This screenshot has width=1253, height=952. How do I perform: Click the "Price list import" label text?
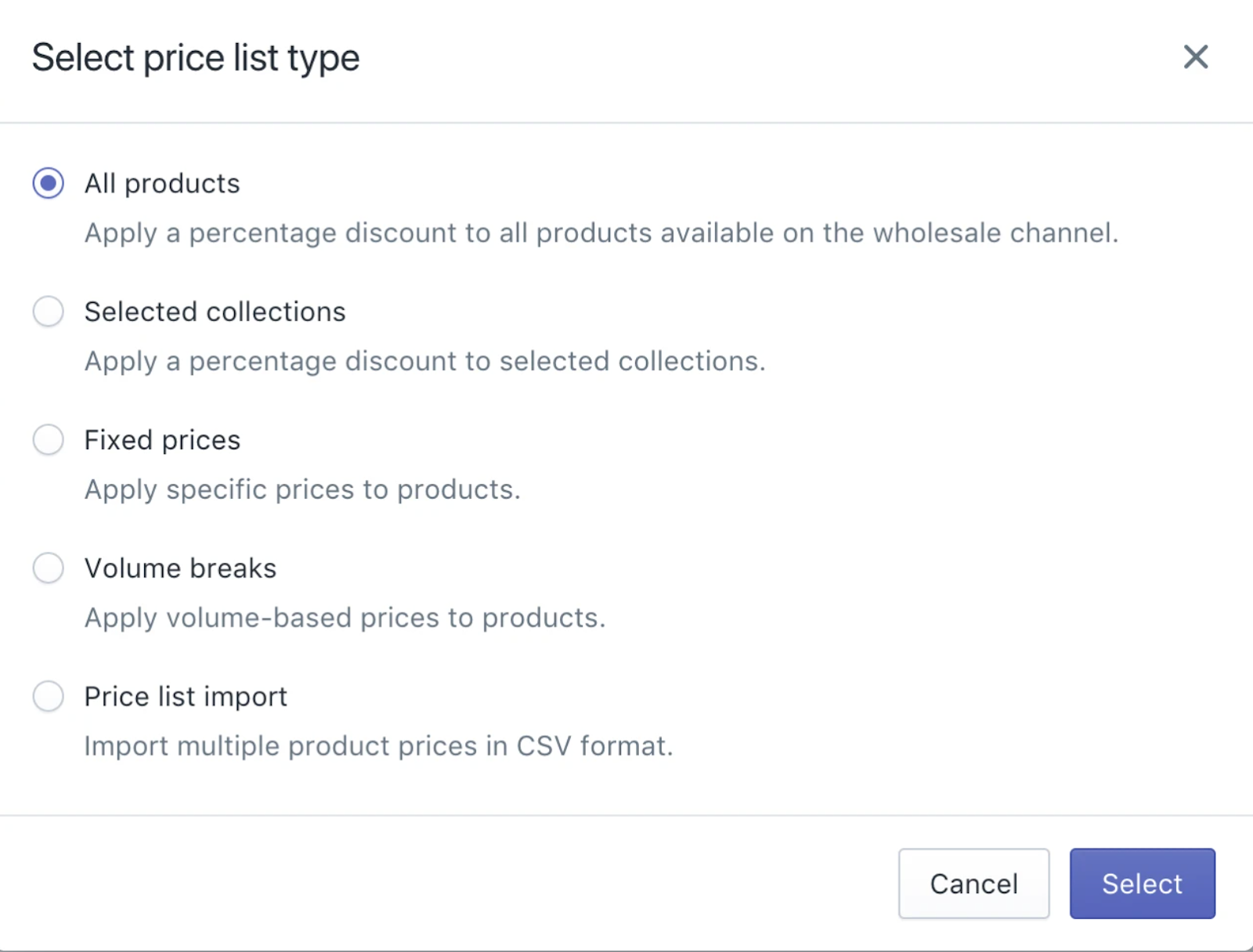pyautogui.click(x=186, y=696)
